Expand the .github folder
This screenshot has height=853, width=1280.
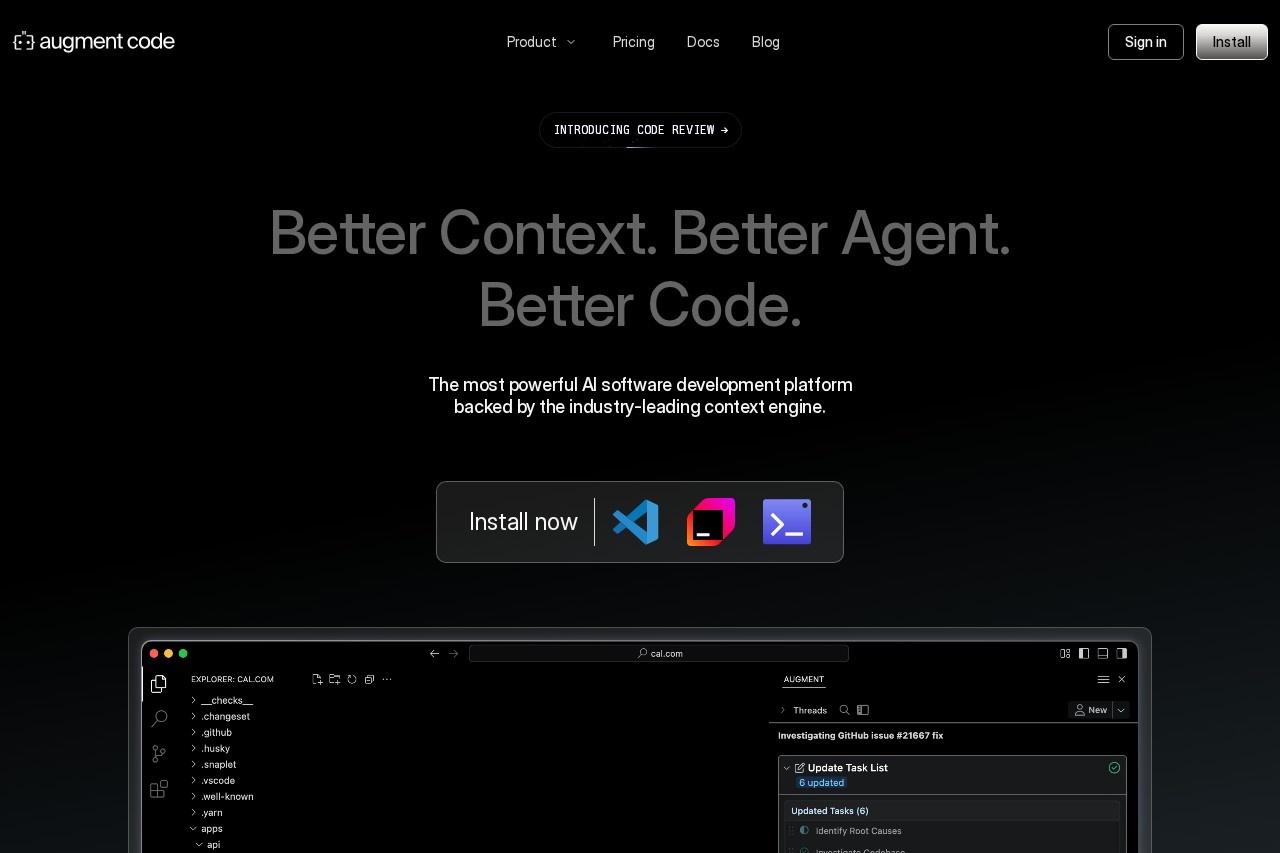[216, 732]
